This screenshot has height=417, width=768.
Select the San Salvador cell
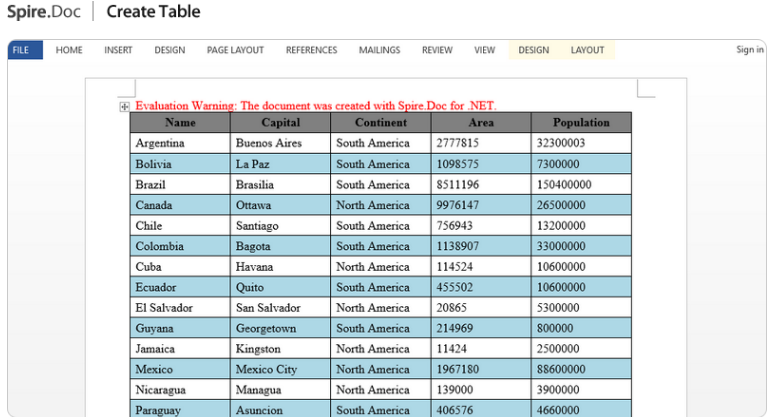point(281,308)
